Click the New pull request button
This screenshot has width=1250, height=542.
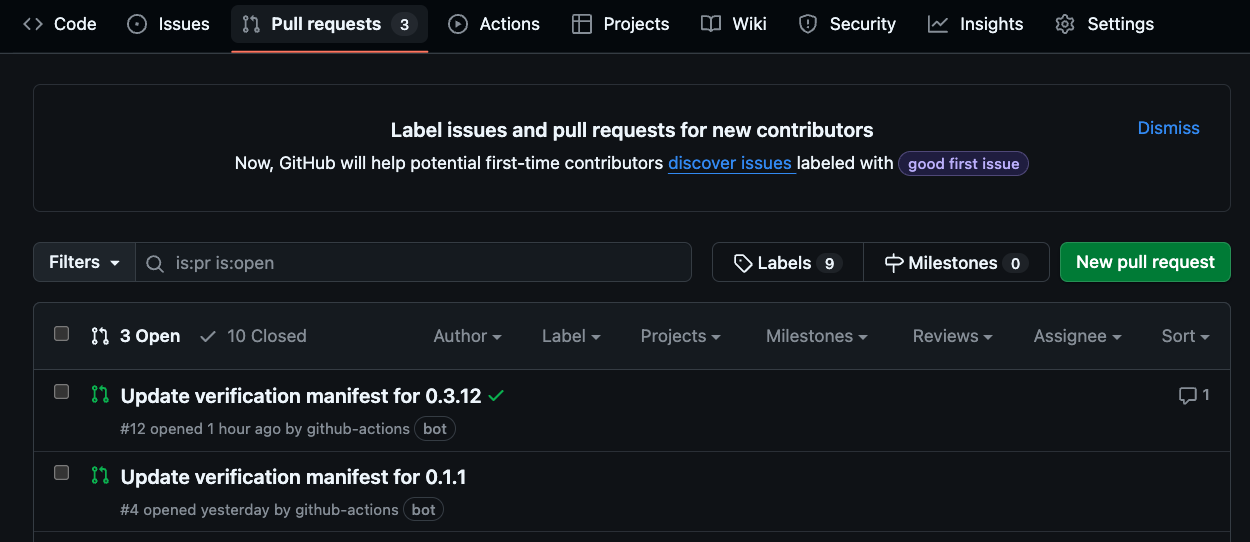[x=1145, y=262]
